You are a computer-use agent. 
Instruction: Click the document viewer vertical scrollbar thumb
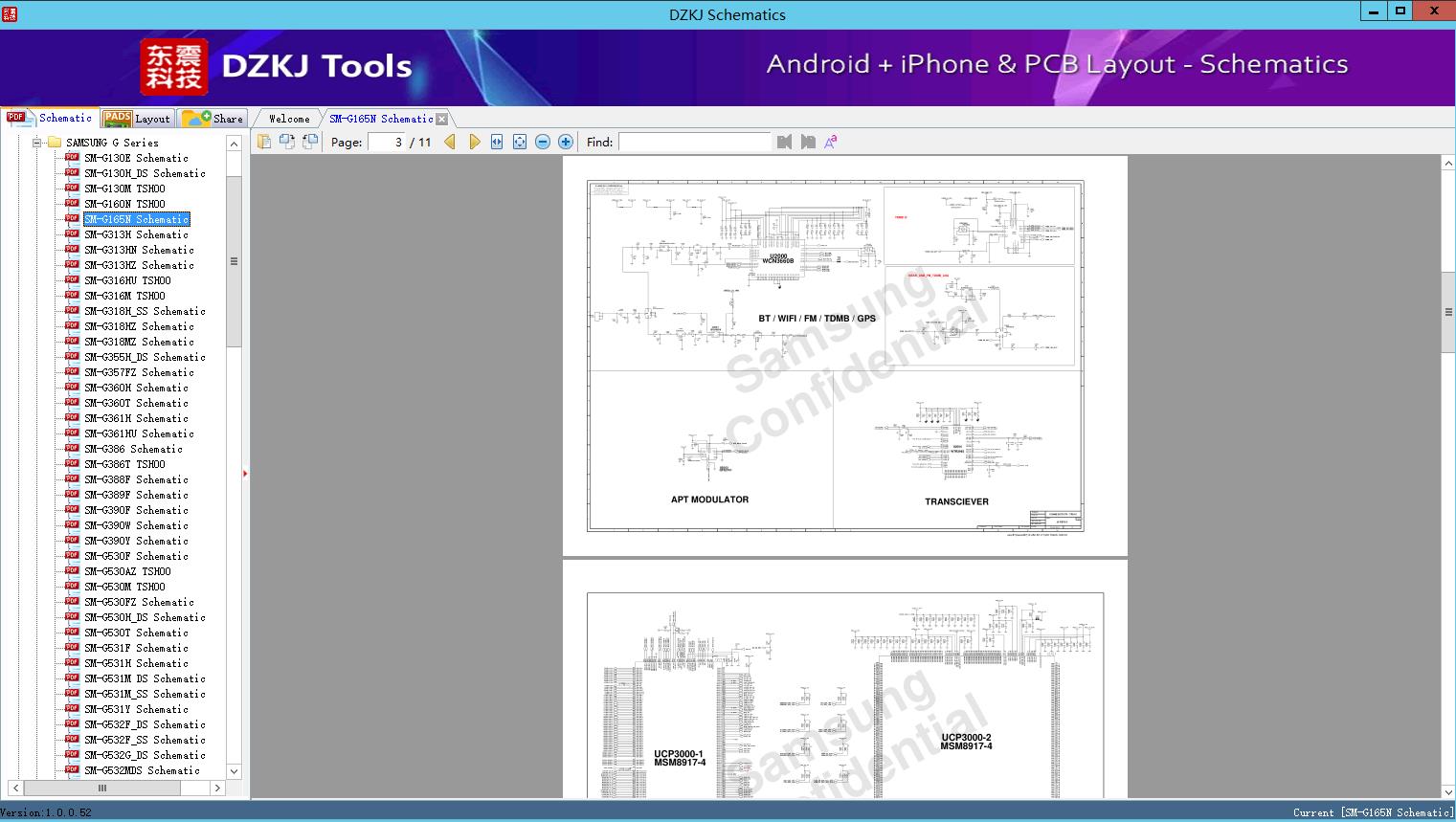(x=1448, y=312)
